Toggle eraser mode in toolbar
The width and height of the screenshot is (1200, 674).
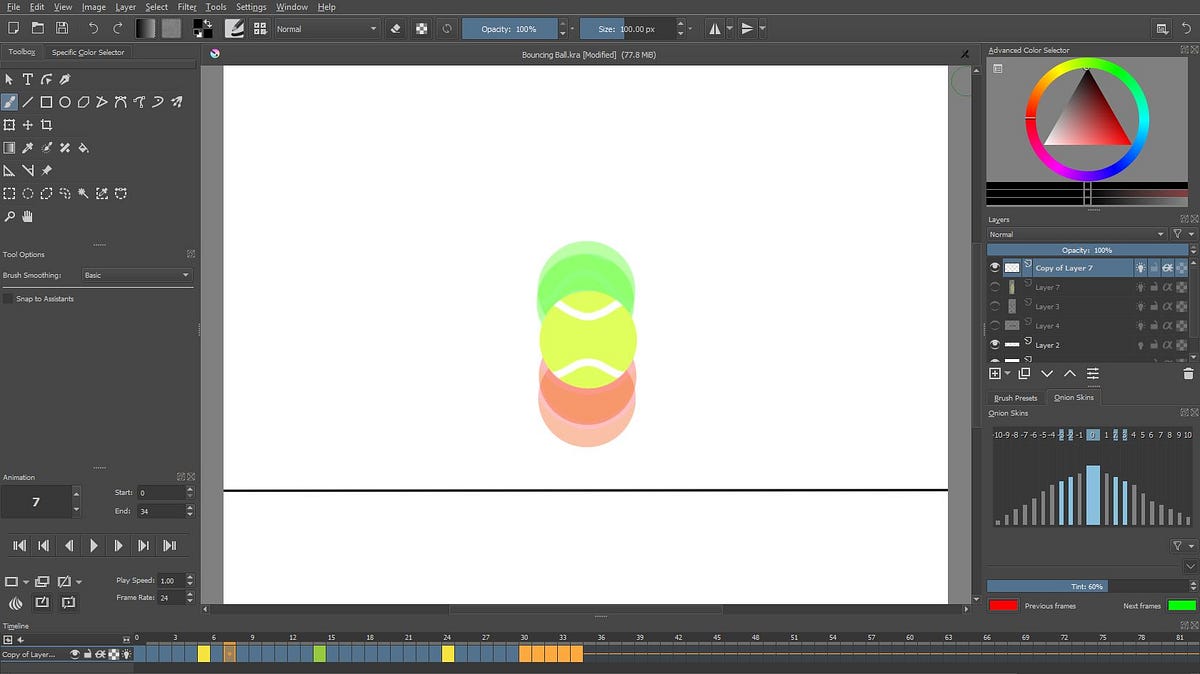[x=396, y=29]
